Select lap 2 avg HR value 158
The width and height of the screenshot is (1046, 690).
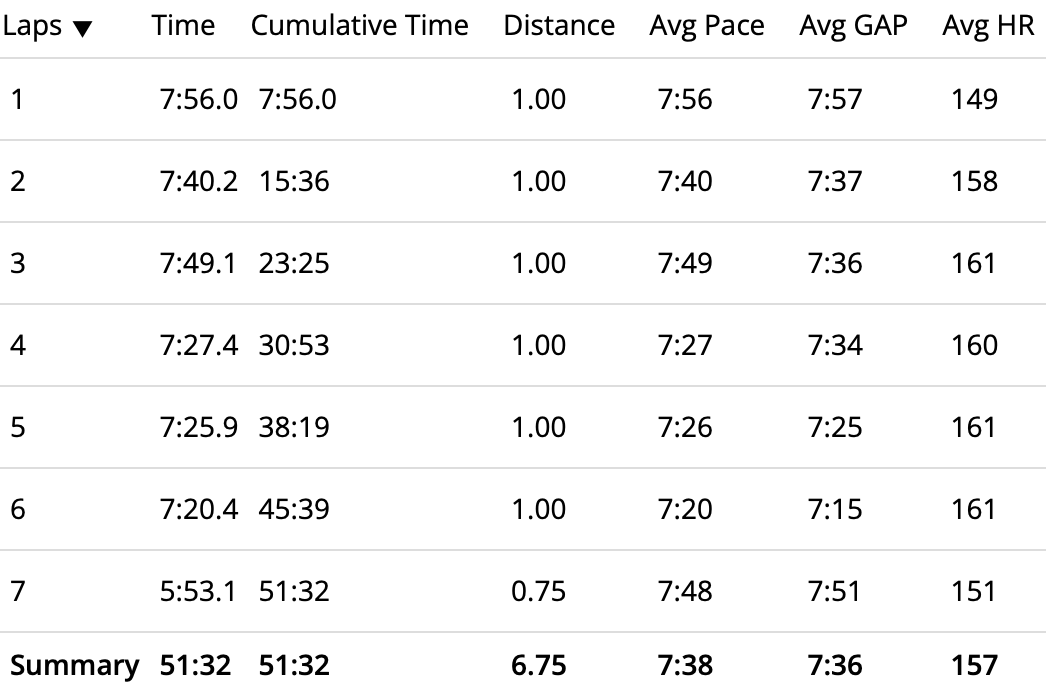975,181
